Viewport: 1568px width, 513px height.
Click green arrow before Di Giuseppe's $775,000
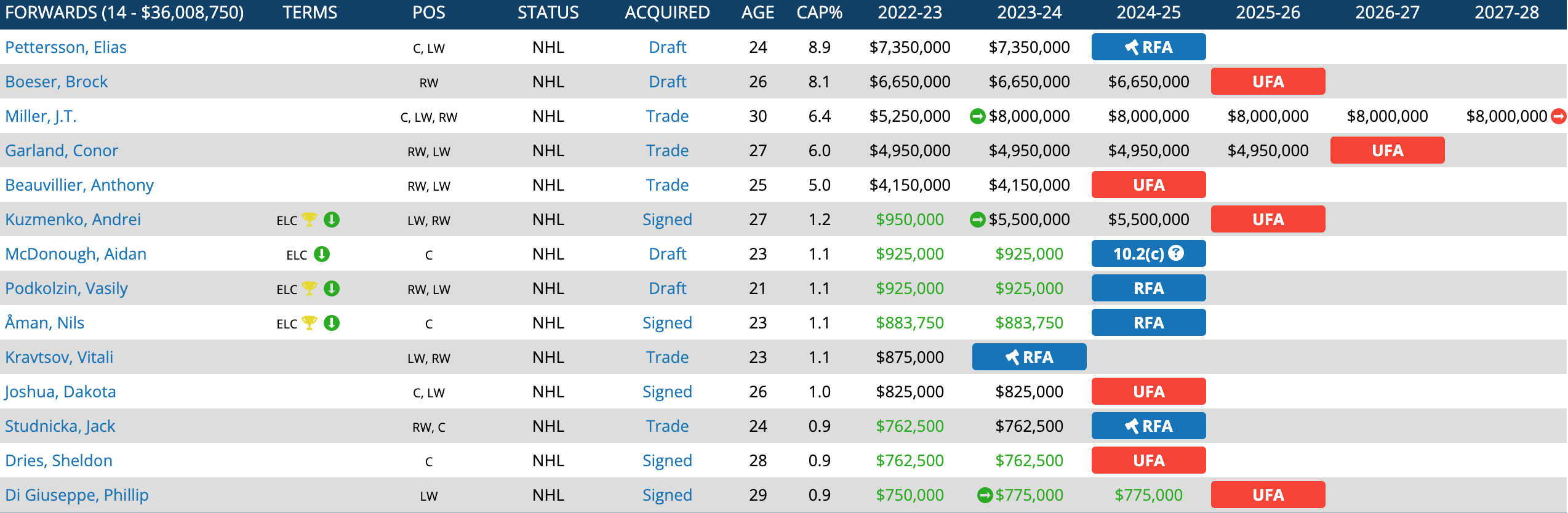985,495
